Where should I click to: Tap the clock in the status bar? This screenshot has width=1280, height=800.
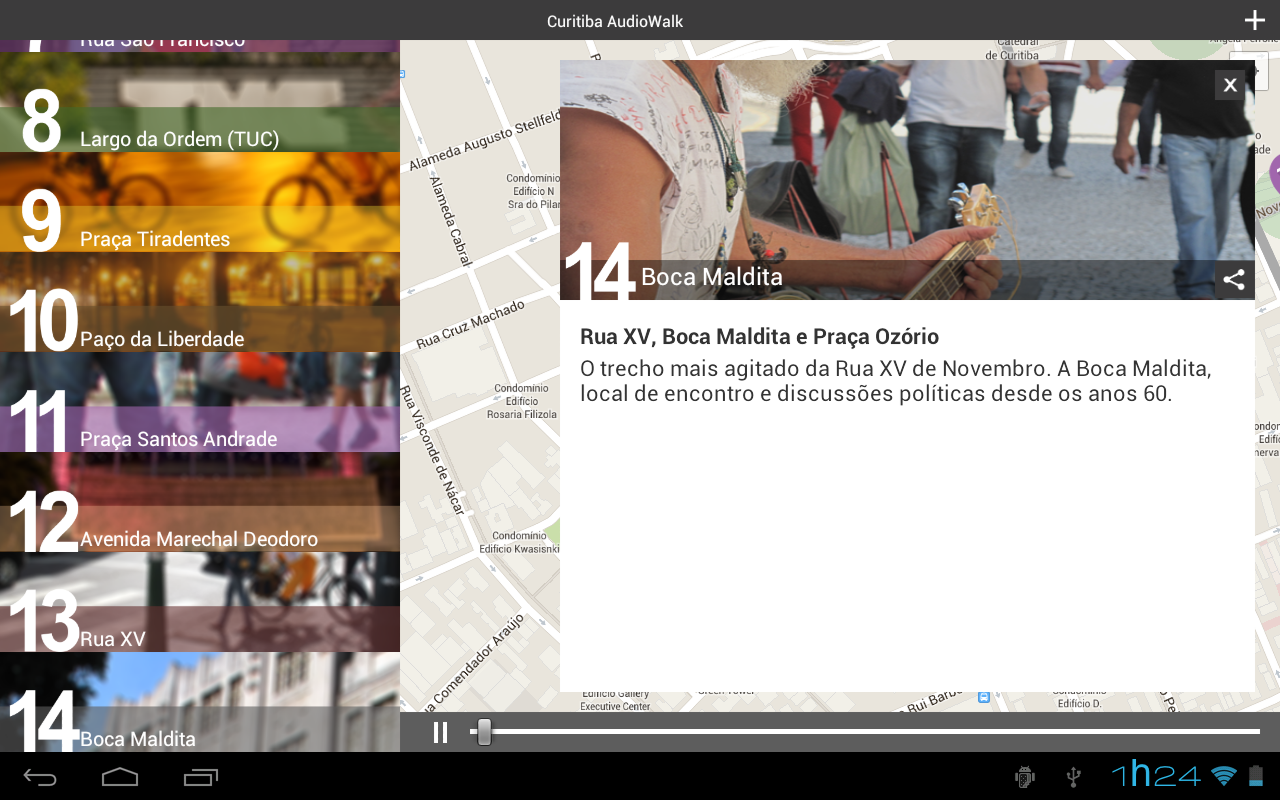(1157, 776)
